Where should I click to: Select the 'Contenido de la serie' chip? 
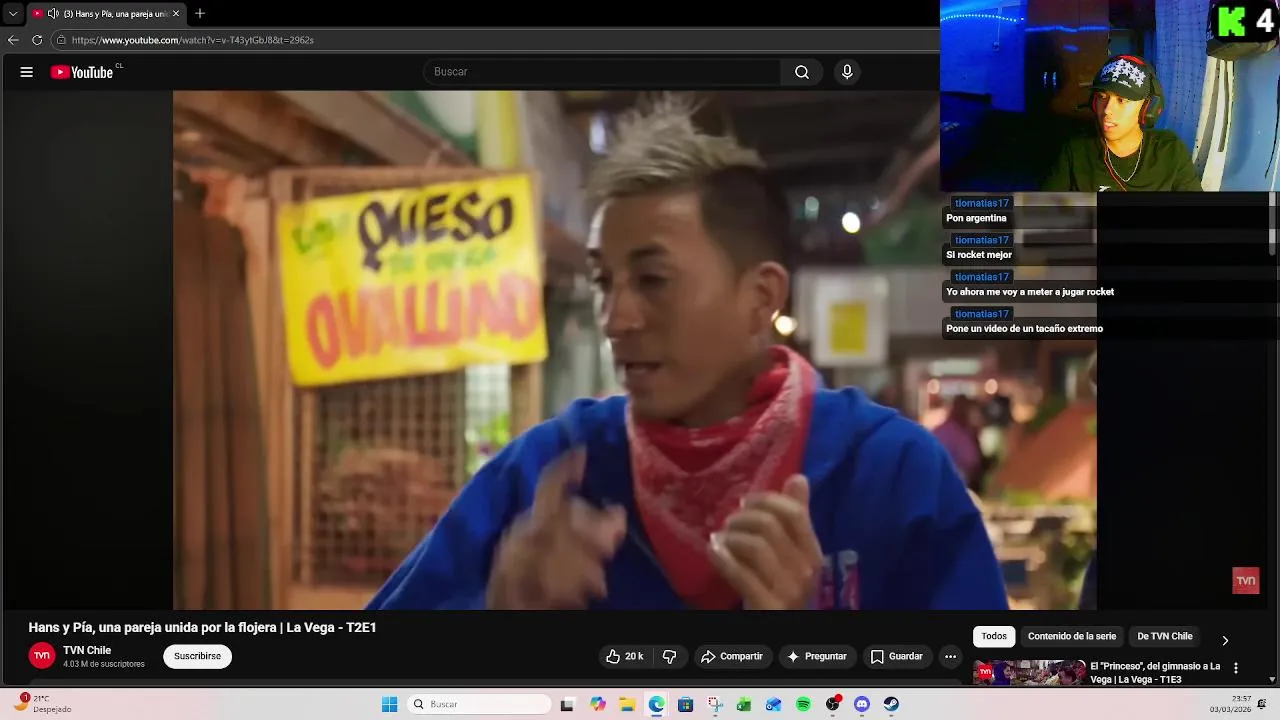click(x=1072, y=636)
